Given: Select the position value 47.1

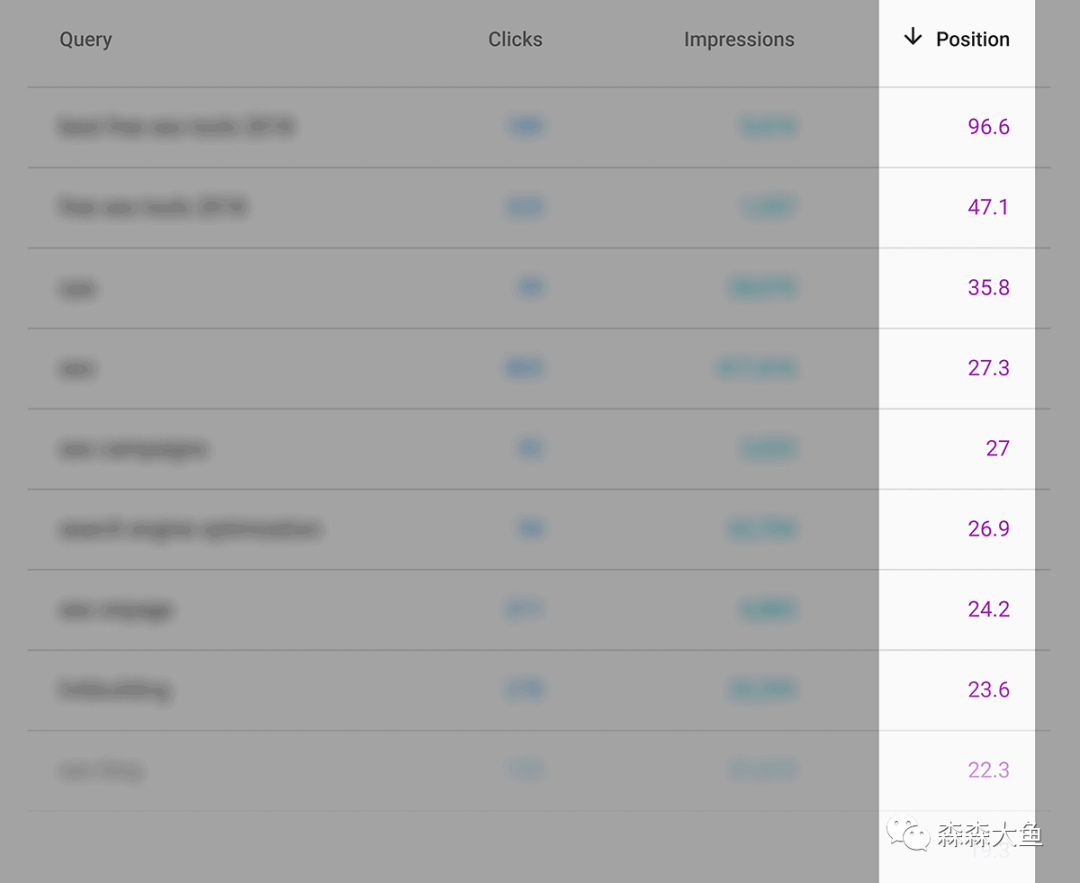Looking at the screenshot, I should click(x=988, y=207).
